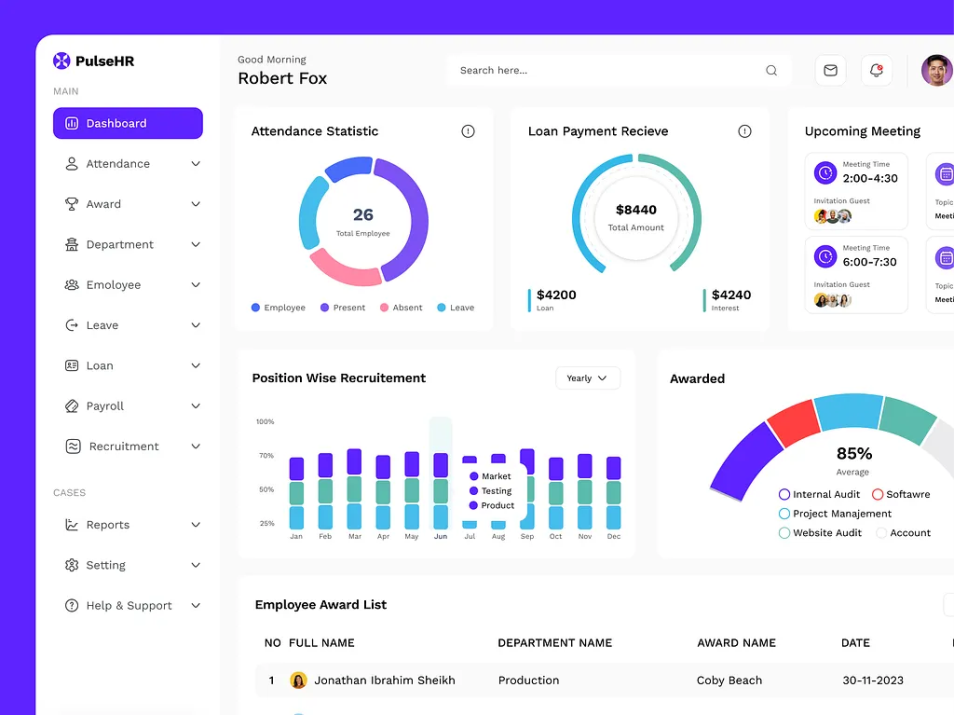This screenshot has width=954, height=715.
Task: Expand the Emoloyee menu chevron
Action: click(196, 285)
